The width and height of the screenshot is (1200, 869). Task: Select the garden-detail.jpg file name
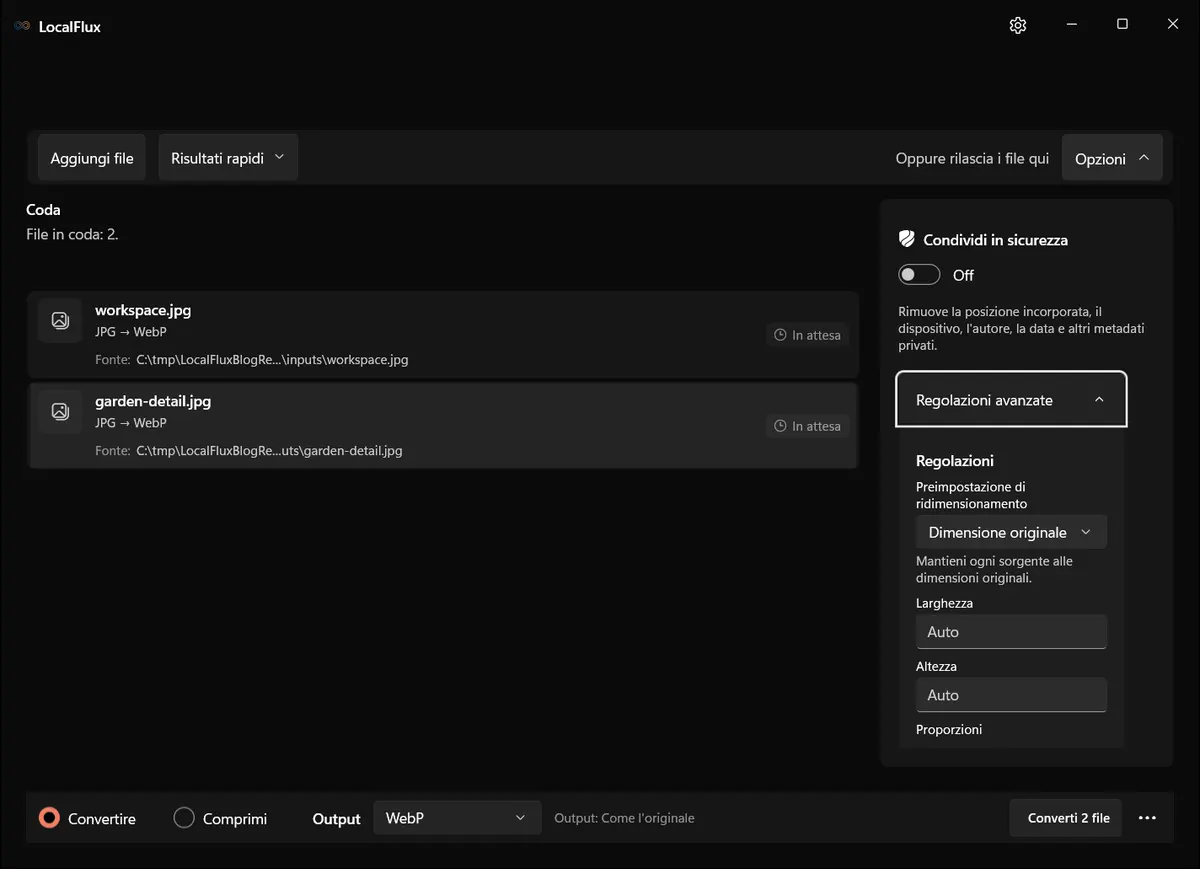coord(153,401)
